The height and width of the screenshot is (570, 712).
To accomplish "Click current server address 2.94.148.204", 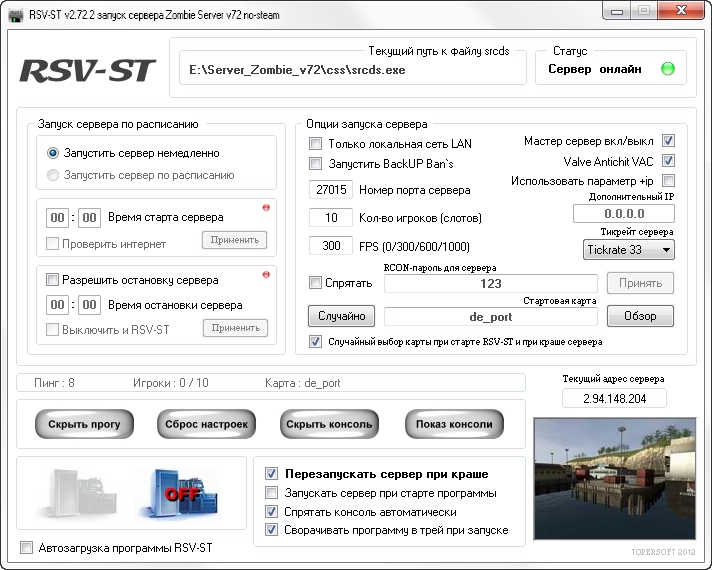I will [614, 398].
